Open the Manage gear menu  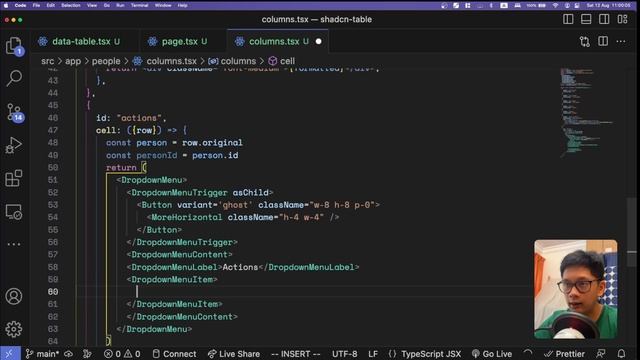14,329
